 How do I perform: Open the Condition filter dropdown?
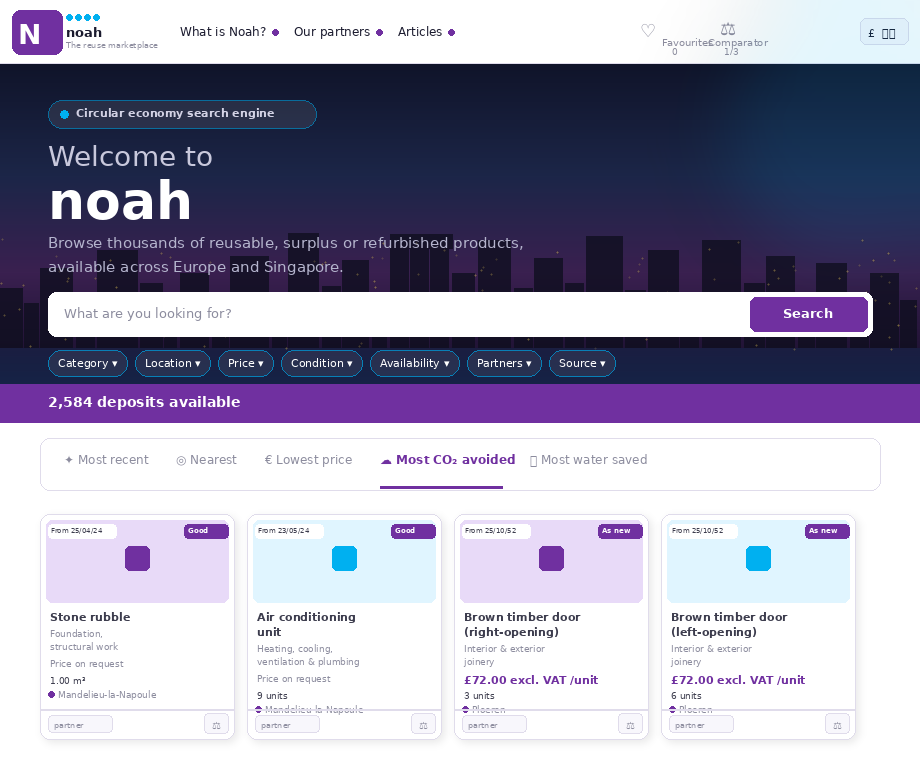click(321, 364)
